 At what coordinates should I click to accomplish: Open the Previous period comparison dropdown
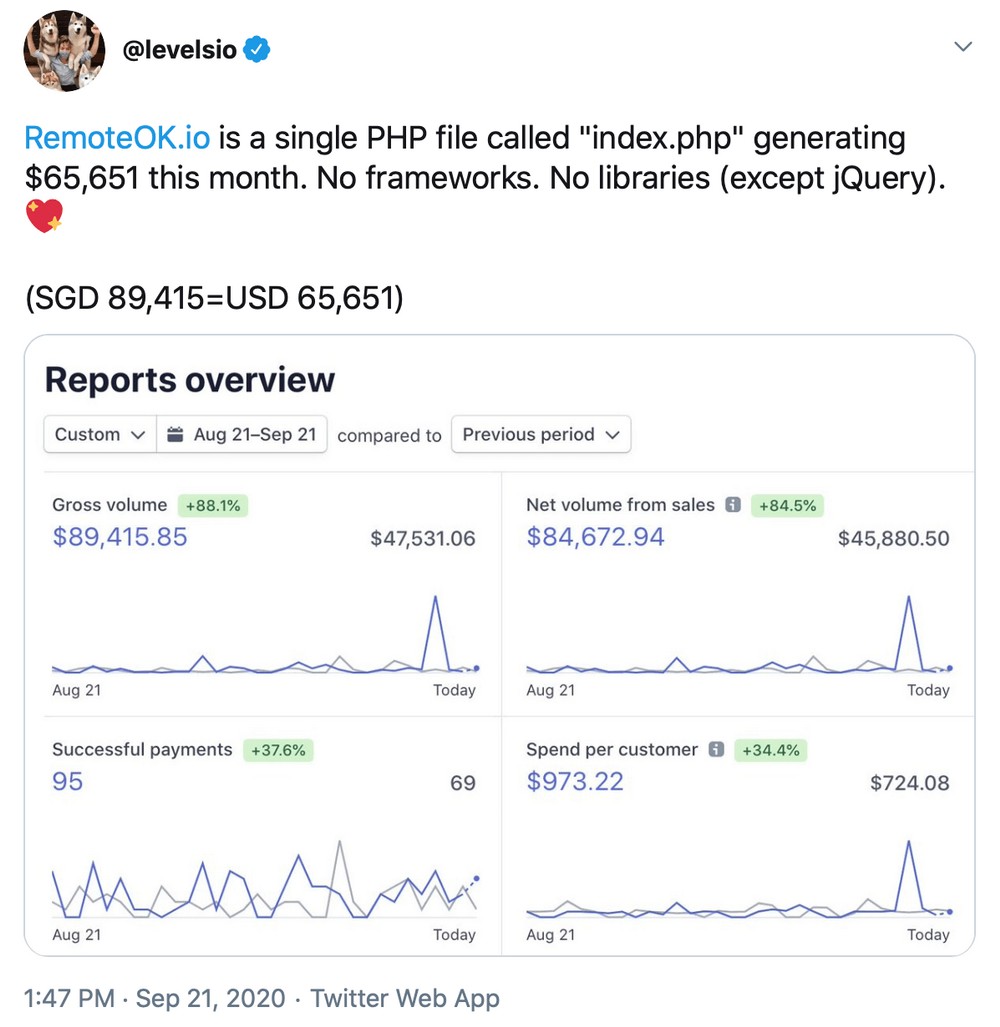click(x=540, y=434)
